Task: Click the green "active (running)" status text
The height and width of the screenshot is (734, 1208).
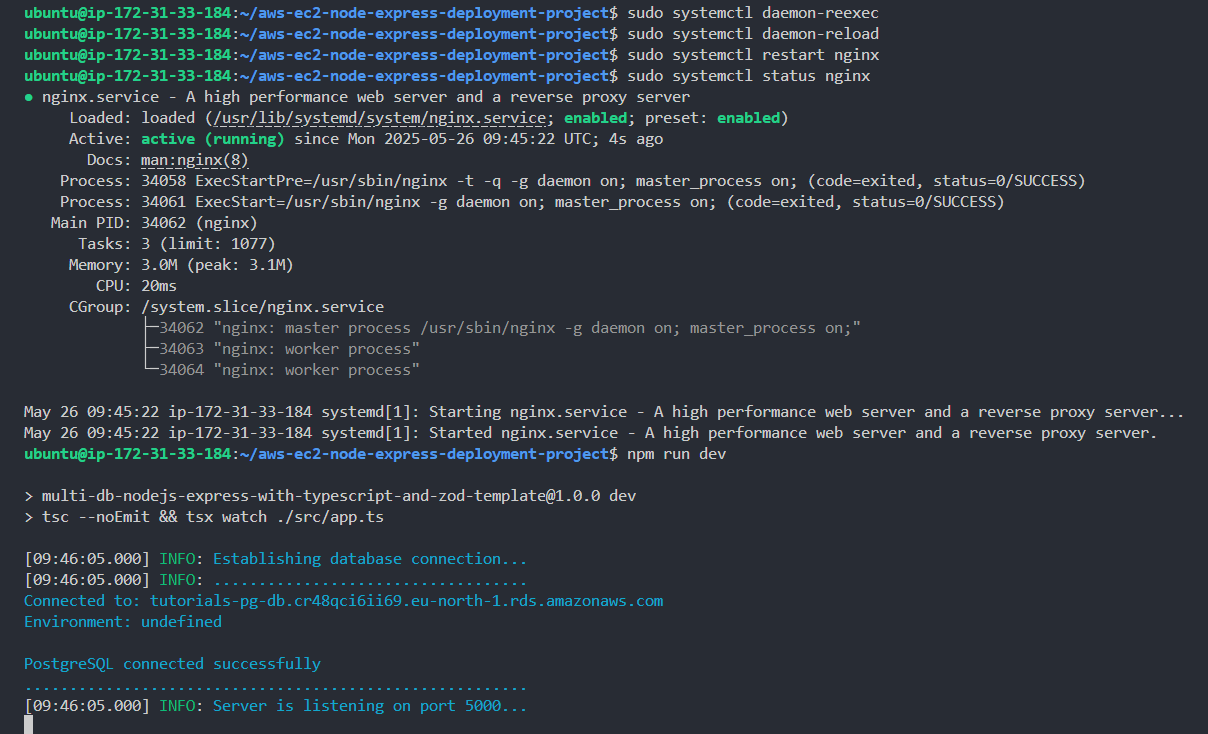Action: click(x=213, y=139)
